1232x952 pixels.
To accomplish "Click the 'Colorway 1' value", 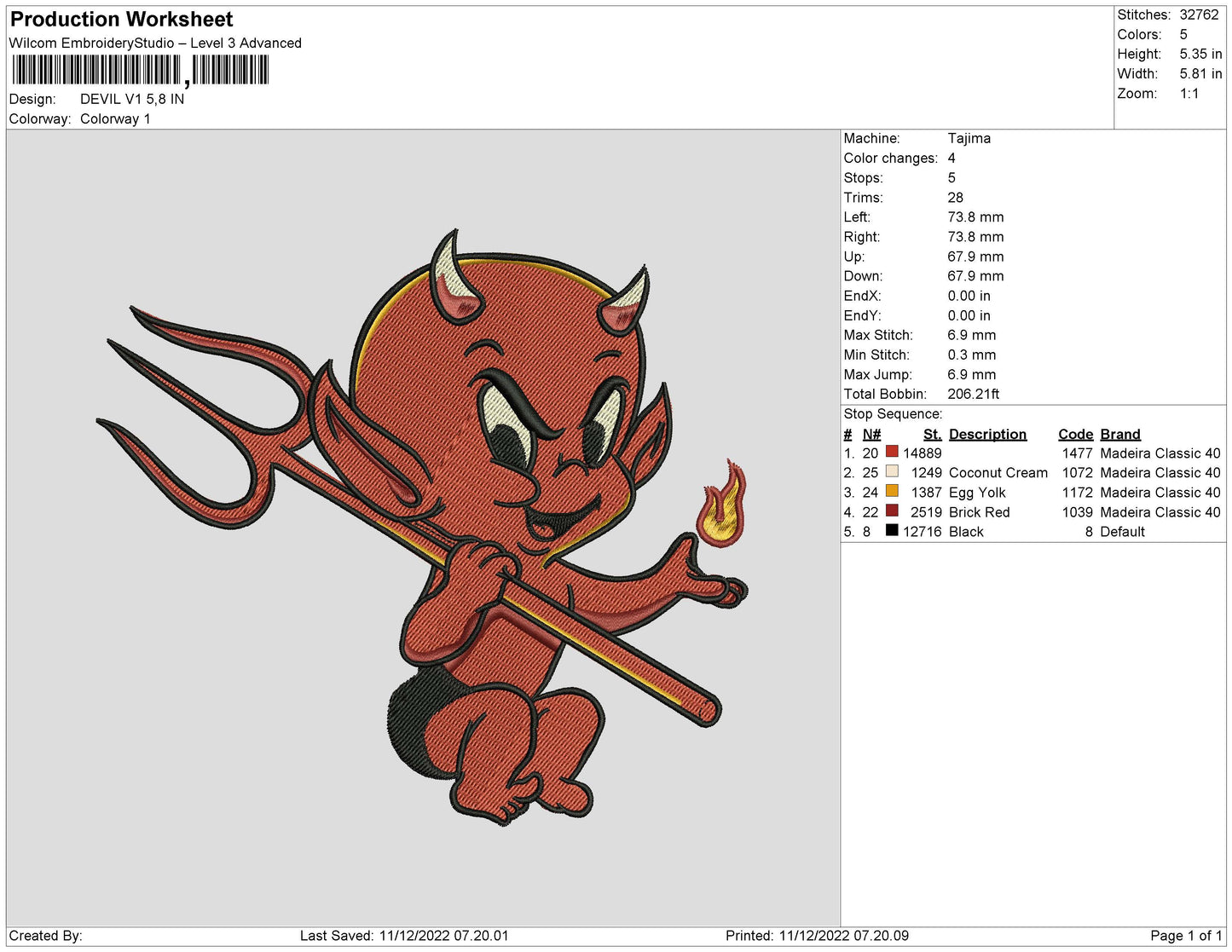I will pyautogui.click(x=115, y=118).
